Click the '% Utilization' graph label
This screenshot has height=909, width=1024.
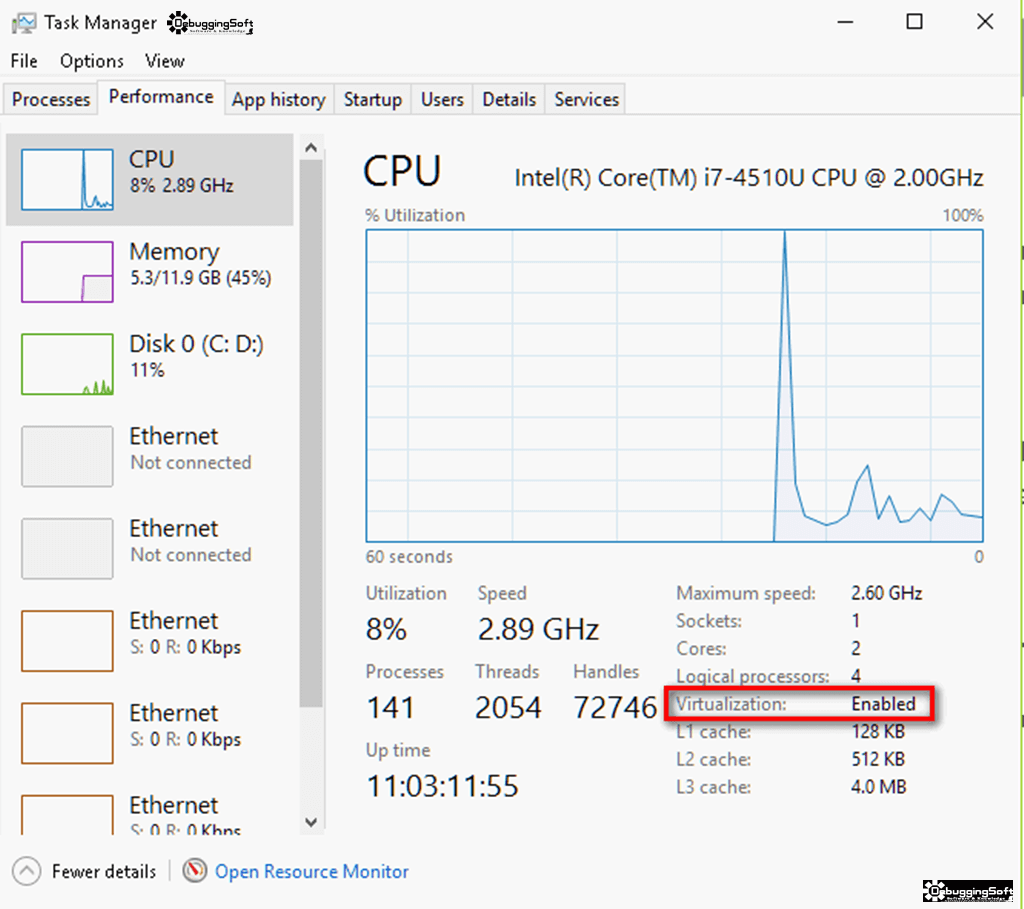click(x=415, y=215)
